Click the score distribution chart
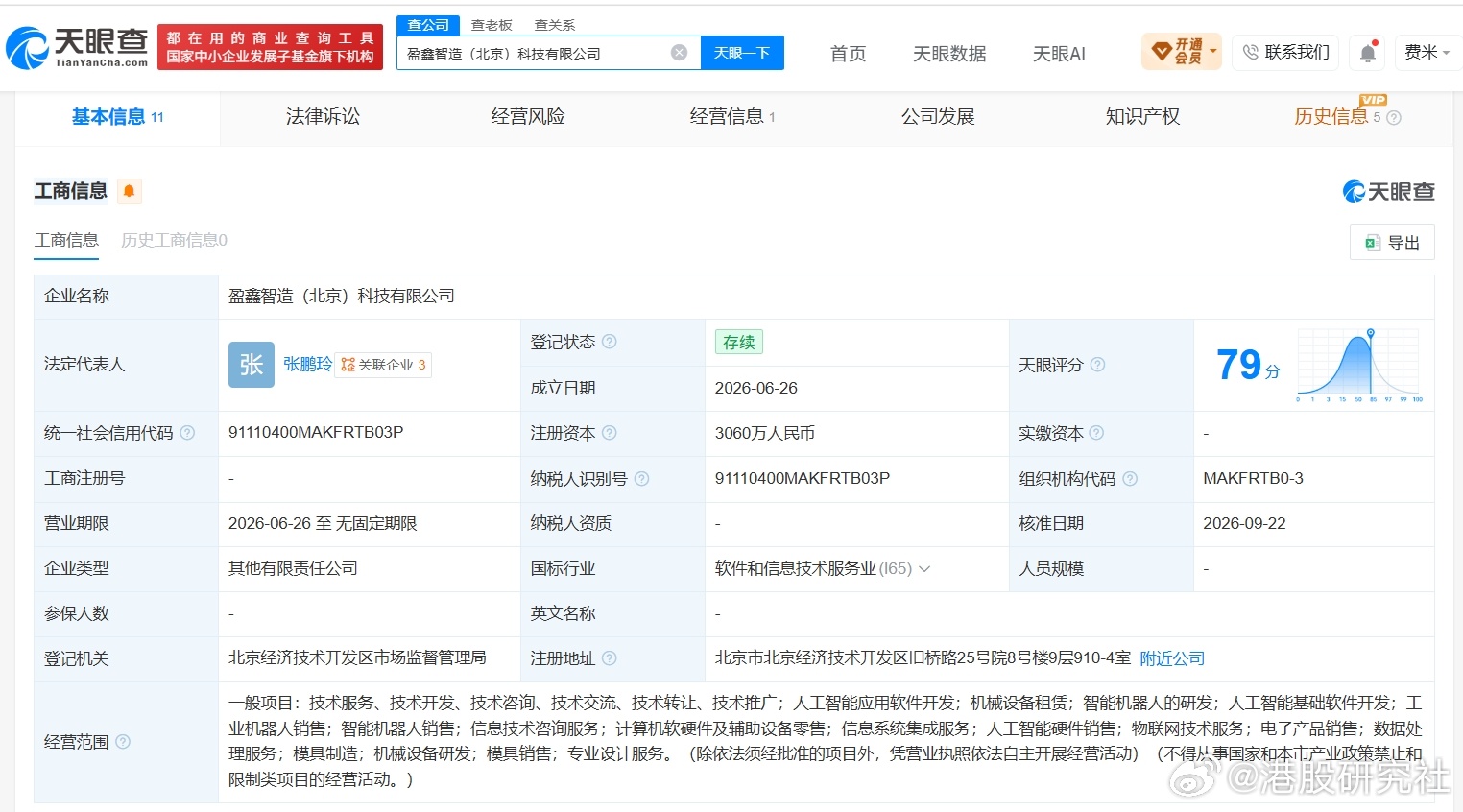This screenshot has width=1463, height=812. point(1359,365)
